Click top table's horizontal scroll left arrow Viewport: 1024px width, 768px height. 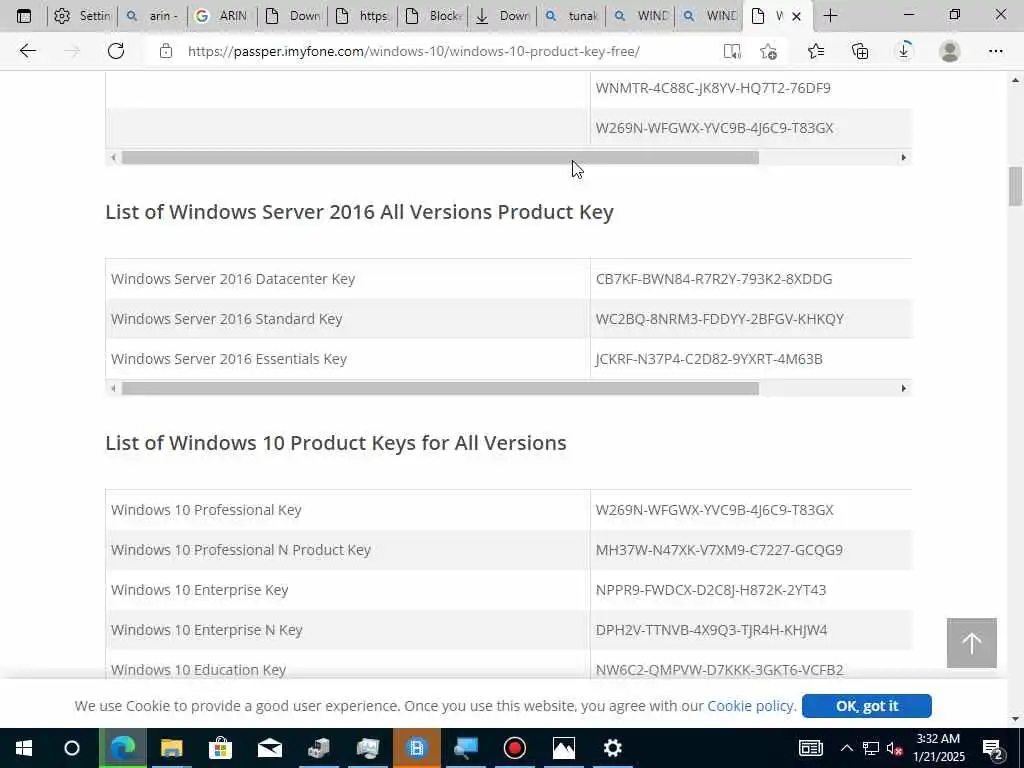coord(114,157)
